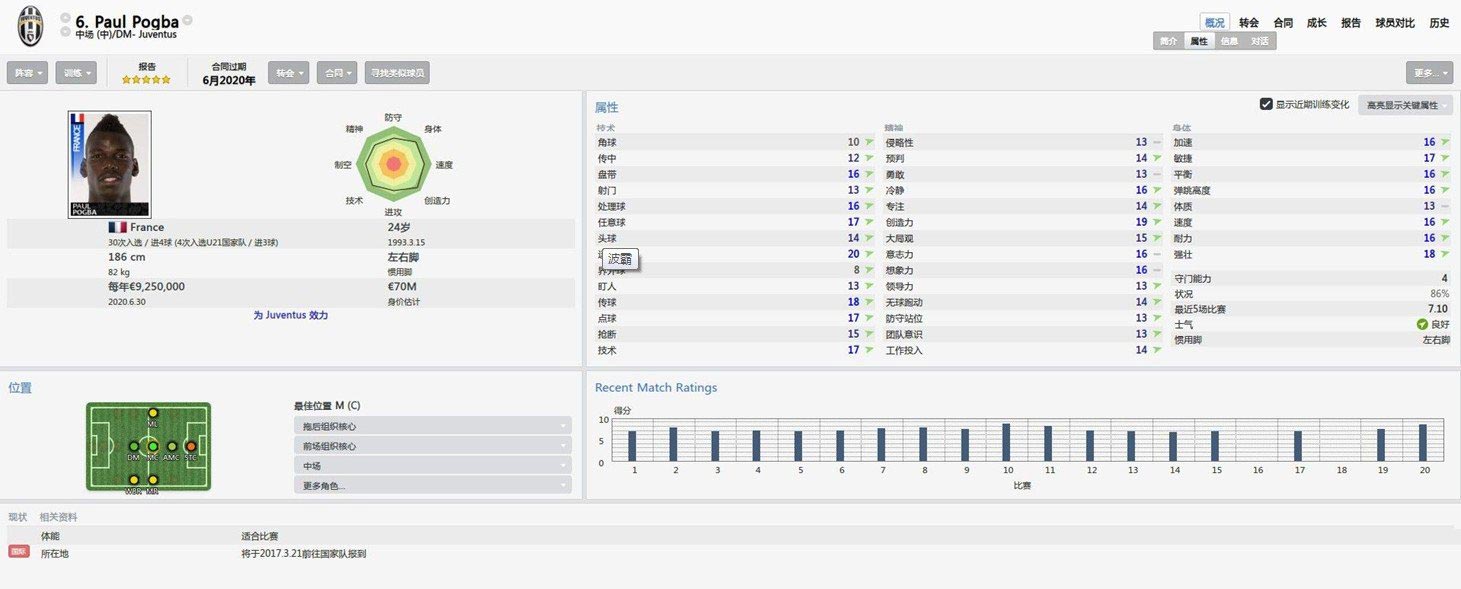Click the 守门能力 attribute row
Screen dimensions: 1461x589
click(1312, 278)
